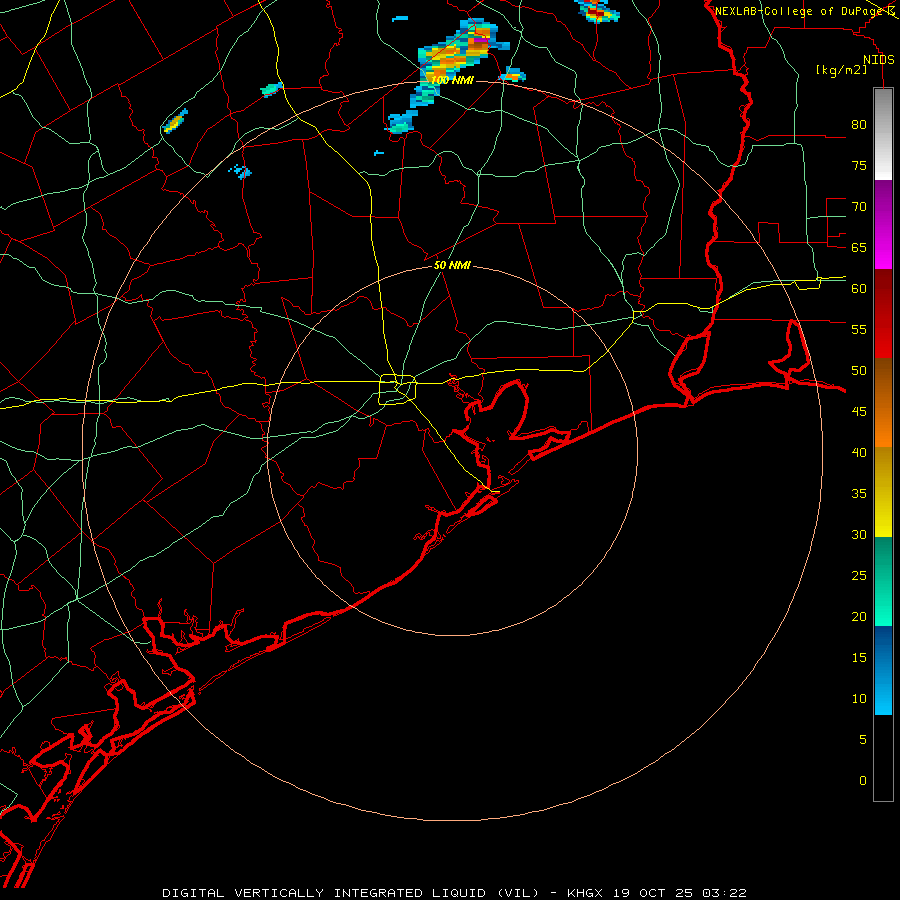Select the blue segment of the color scale

click(x=883, y=670)
